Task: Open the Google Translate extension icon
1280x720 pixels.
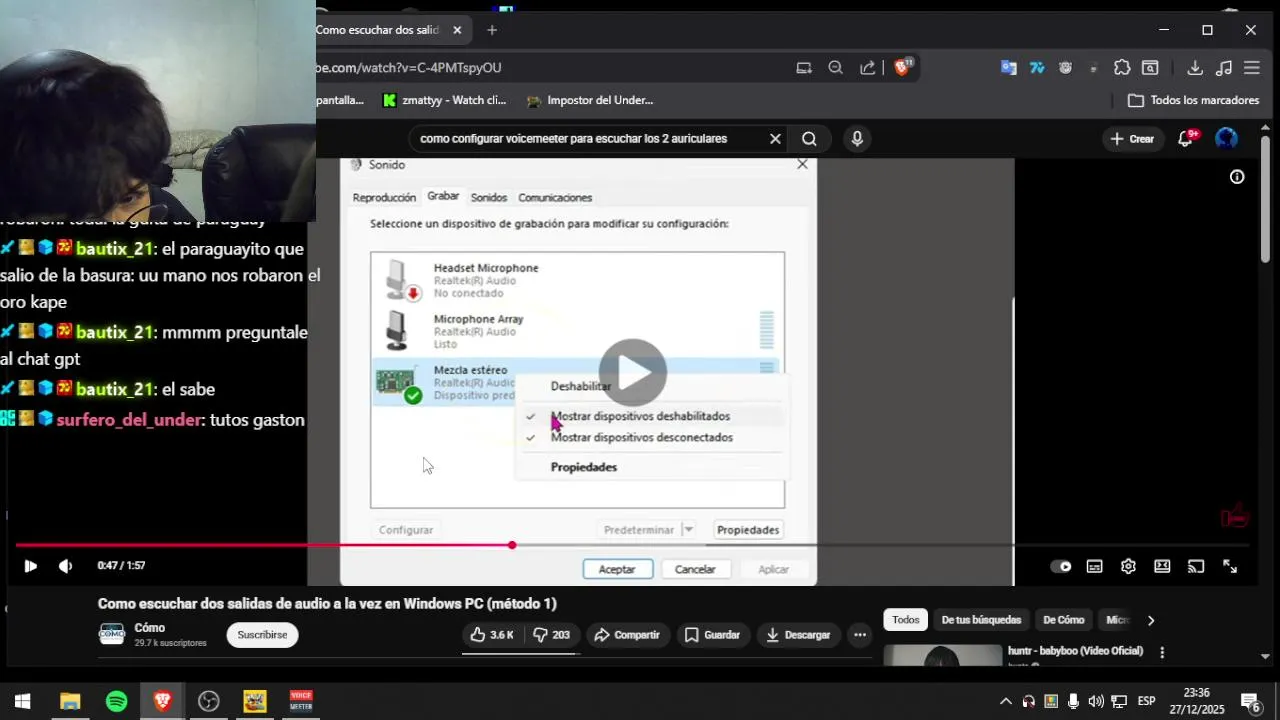Action: tap(1009, 68)
